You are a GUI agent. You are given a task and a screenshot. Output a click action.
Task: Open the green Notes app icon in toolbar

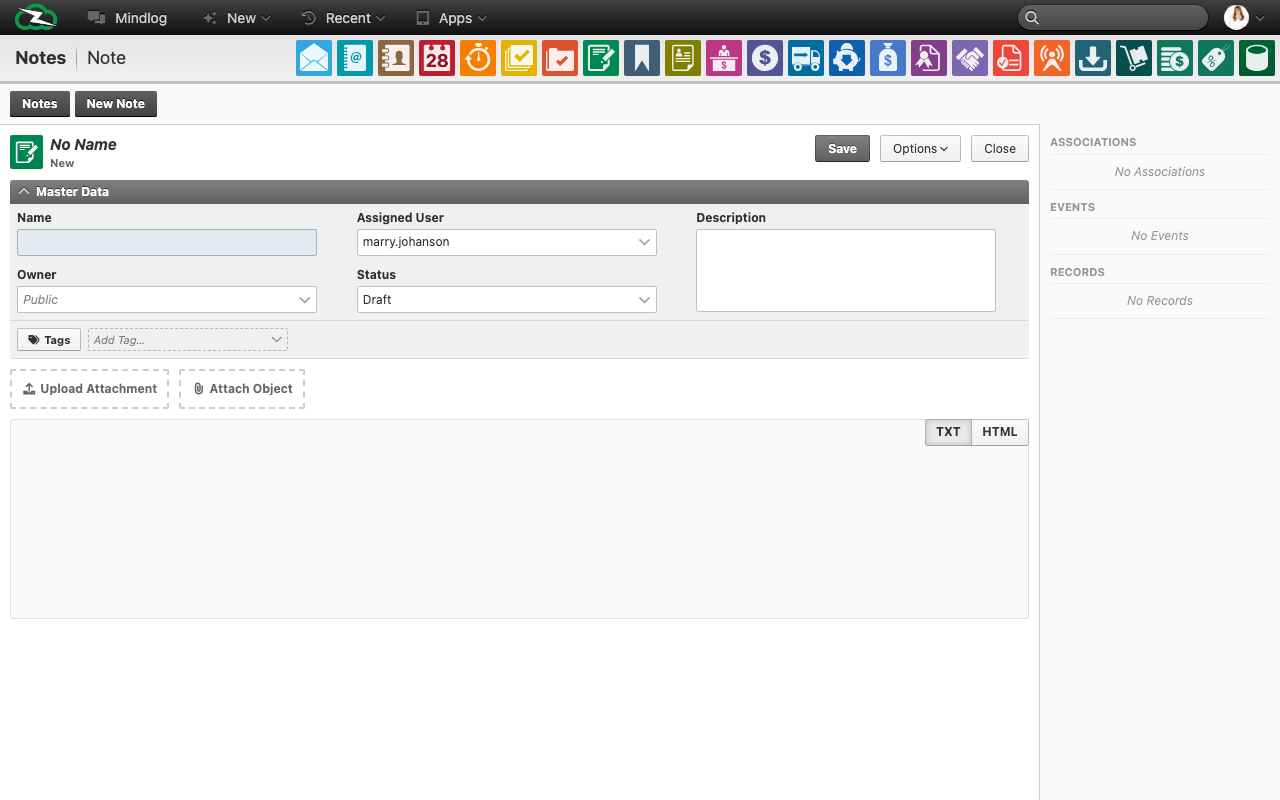(x=601, y=58)
